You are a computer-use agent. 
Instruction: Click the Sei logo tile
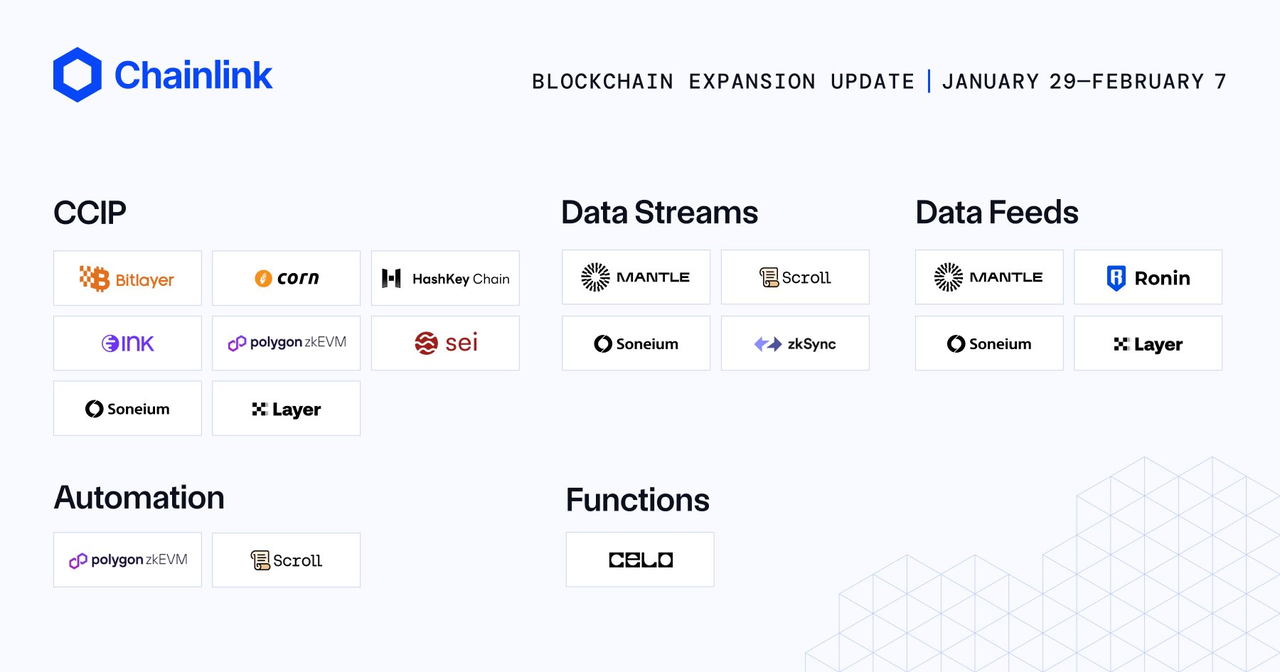point(445,344)
